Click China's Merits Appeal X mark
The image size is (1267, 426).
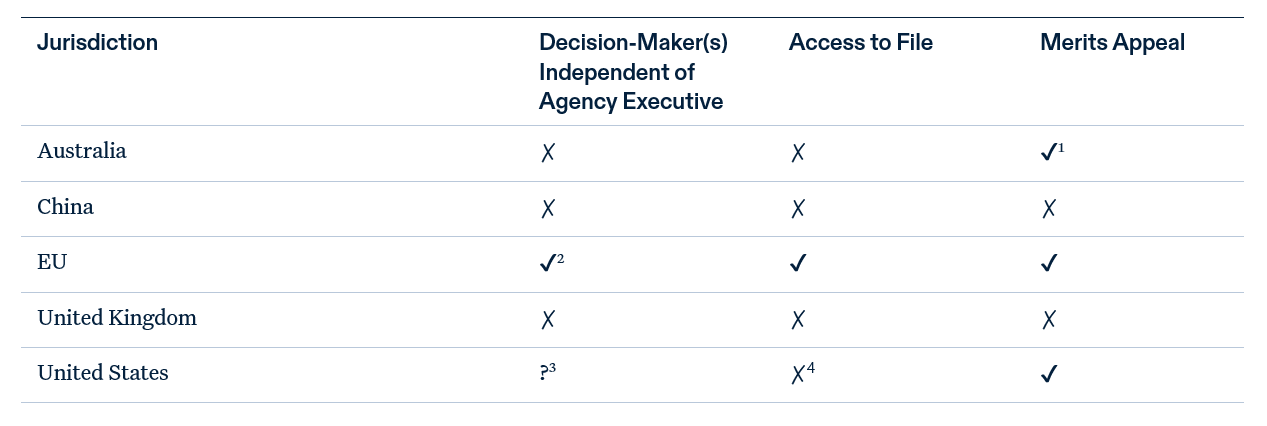1049,209
